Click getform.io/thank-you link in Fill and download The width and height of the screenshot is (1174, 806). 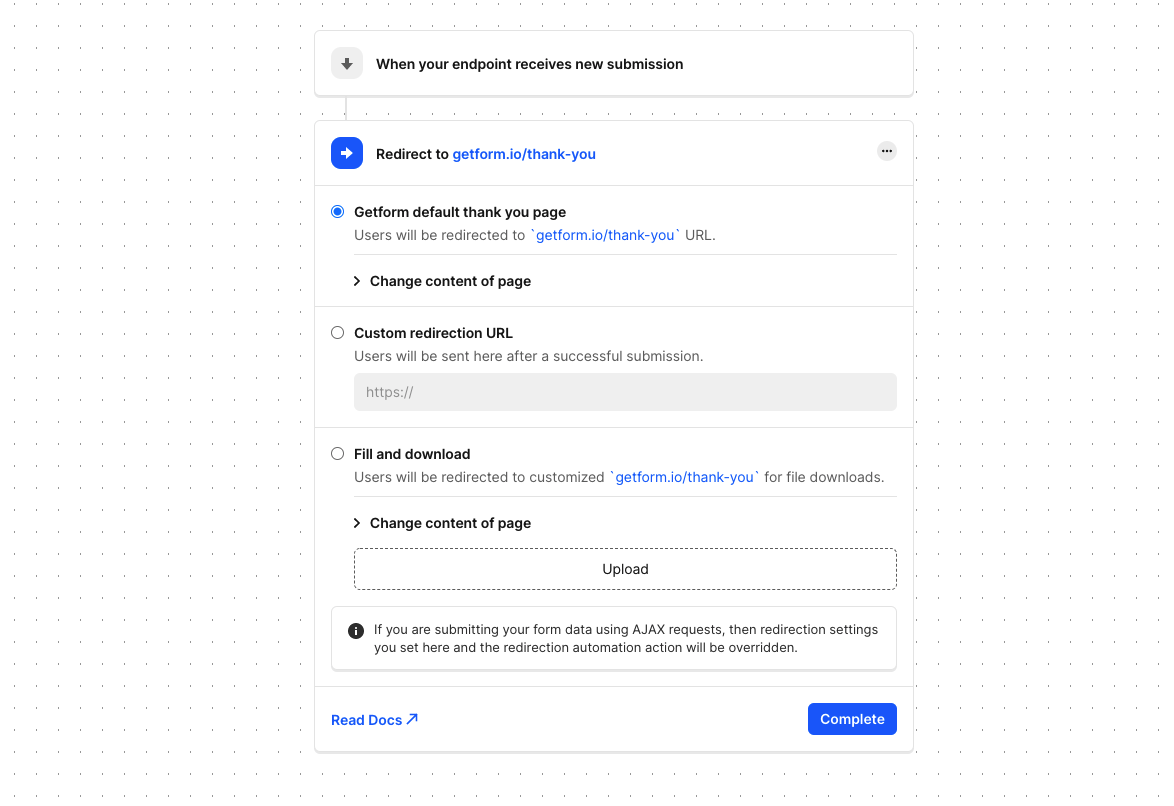684,477
